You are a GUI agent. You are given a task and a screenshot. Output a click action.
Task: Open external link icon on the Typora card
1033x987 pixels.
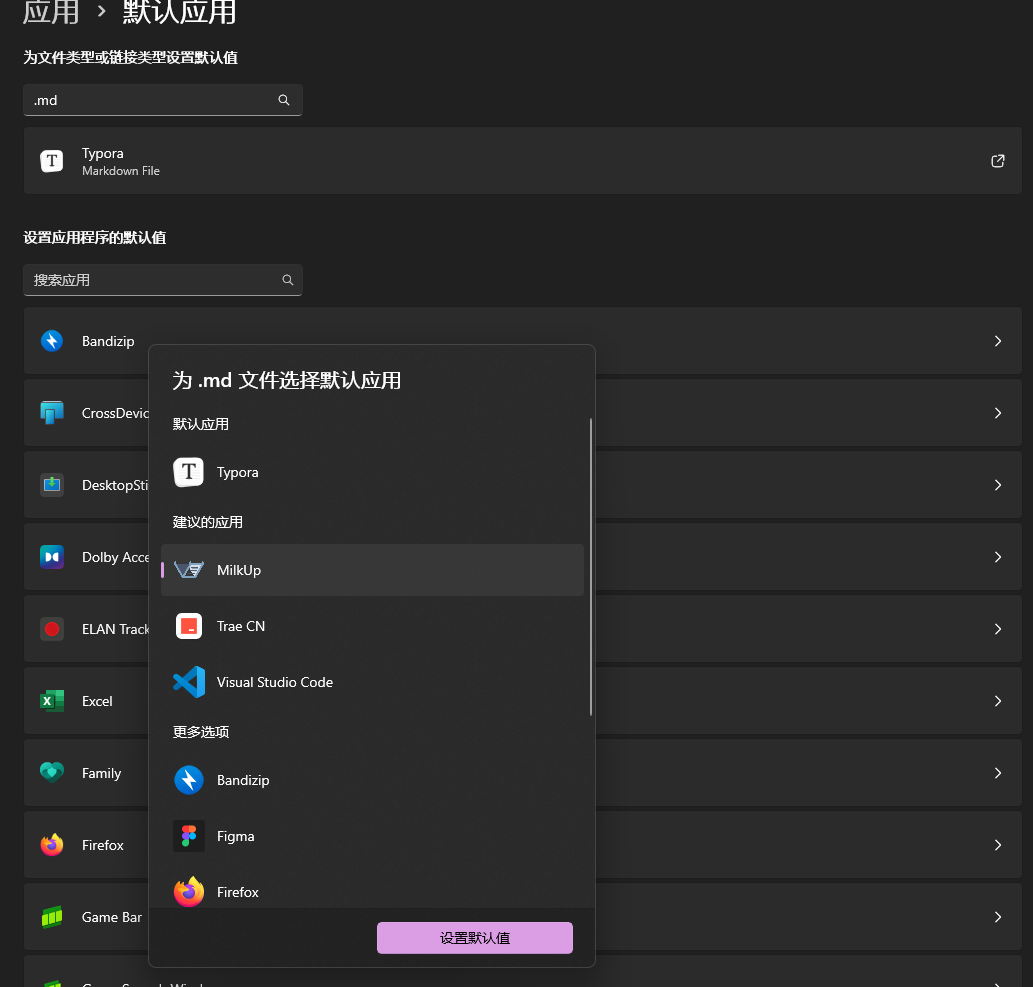[x=997, y=161]
